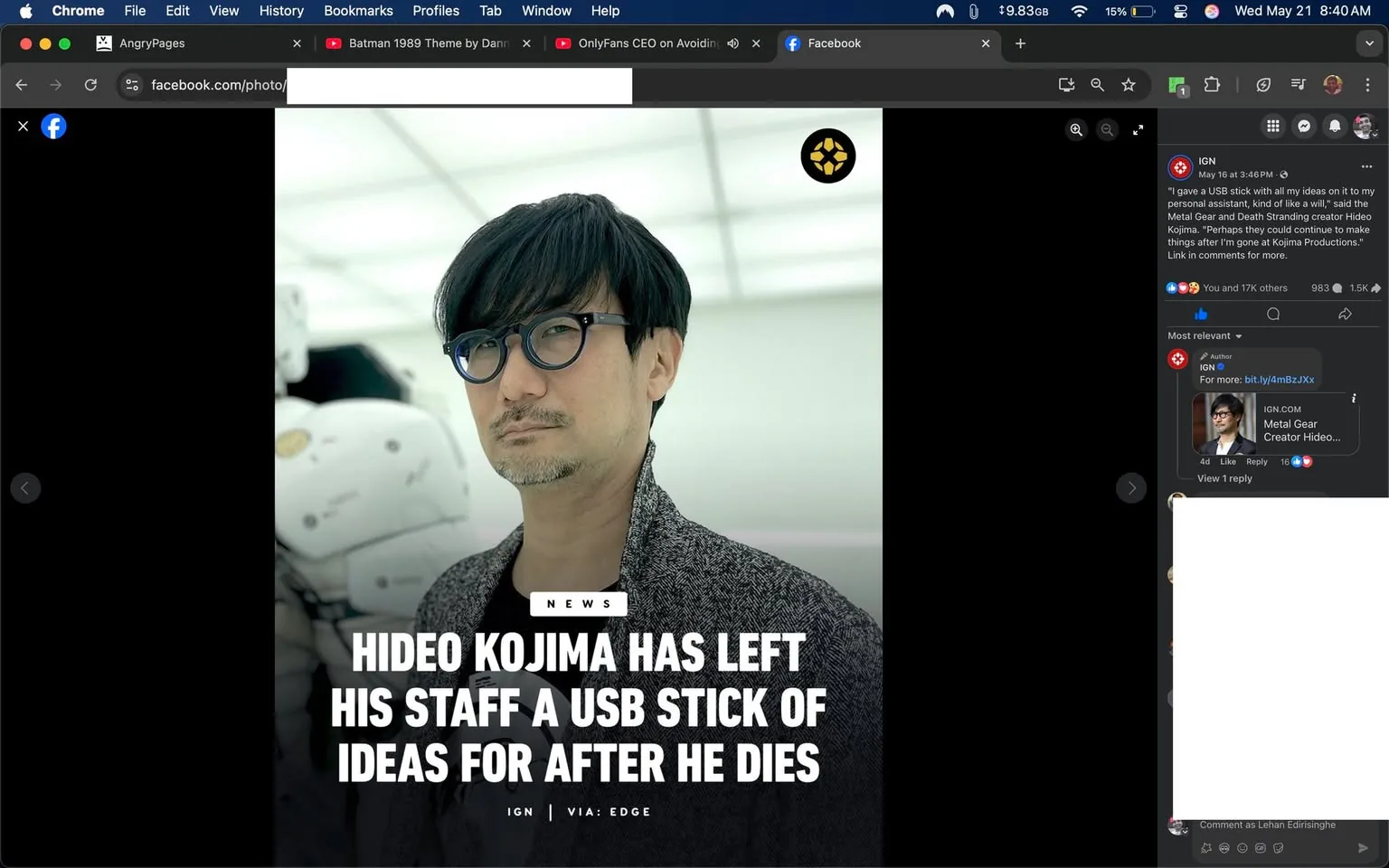The image size is (1389, 868).
Task: Open Messenger chats
Action: point(1304,127)
